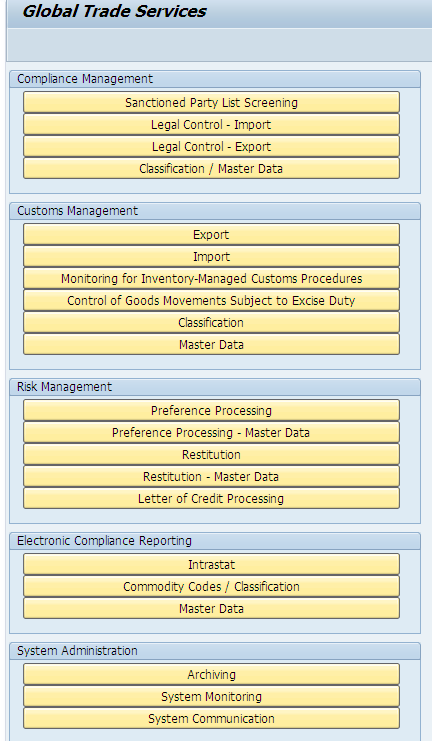Open Master Data in Customs Management

click(211, 345)
